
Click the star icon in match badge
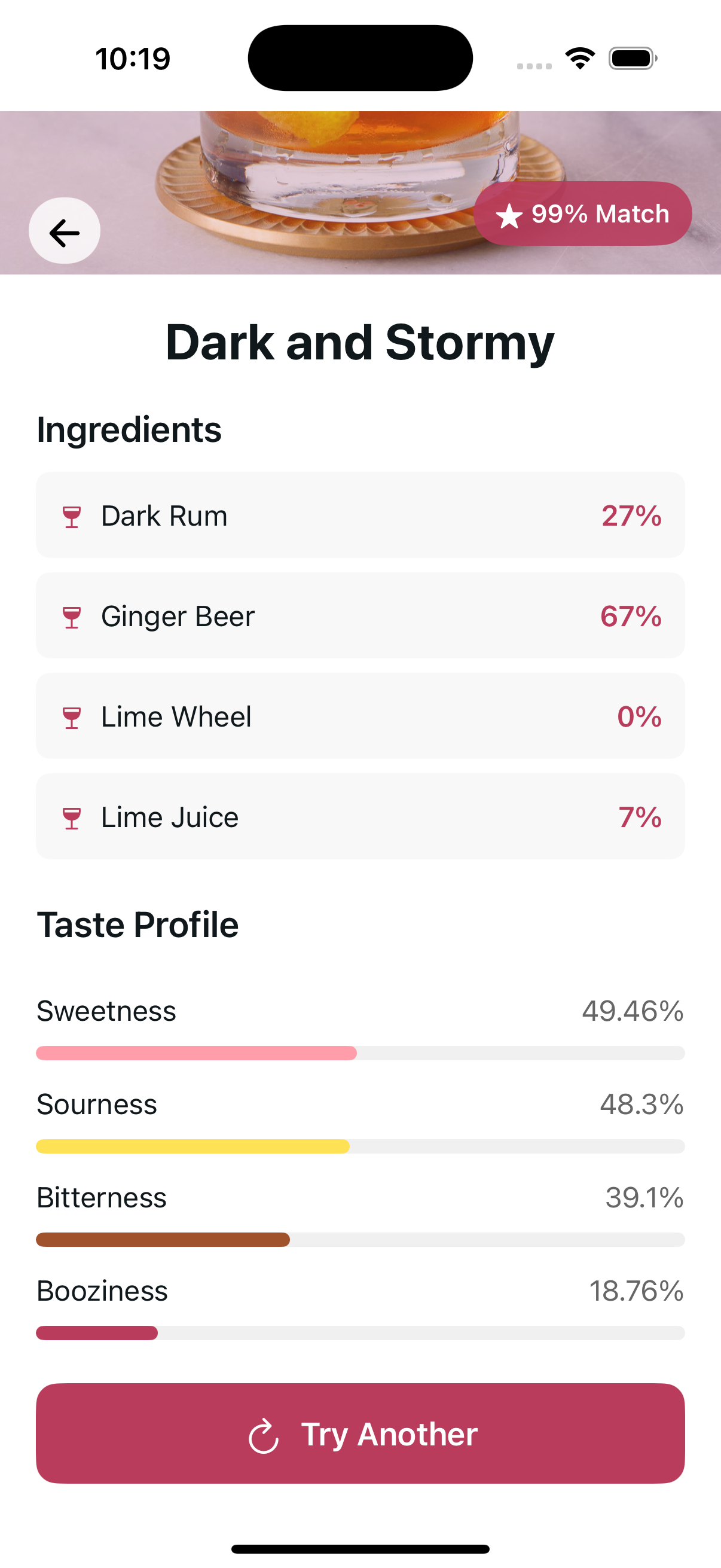click(x=509, y=215)
